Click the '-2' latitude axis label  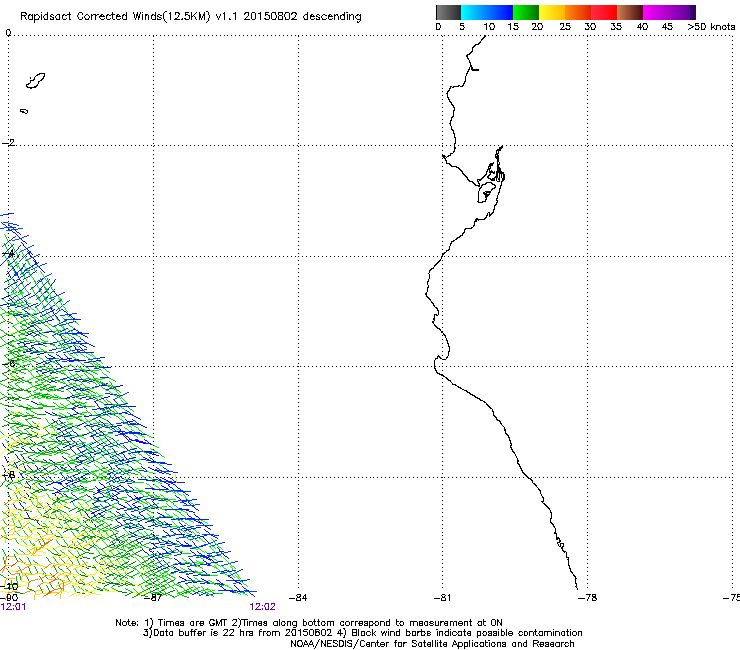coord(8,143)
